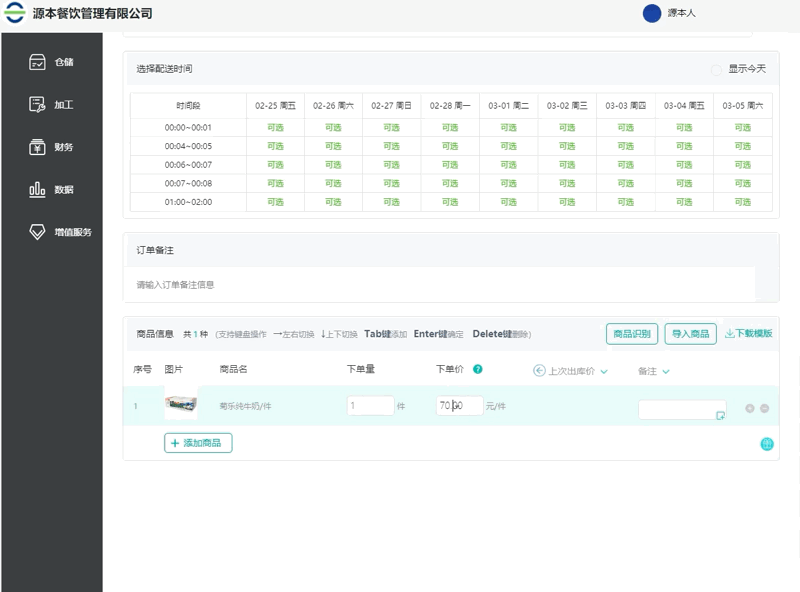Open the 增值服务 diamond icon
This screenshot has height=592, width=800.
tap(37, 232)
